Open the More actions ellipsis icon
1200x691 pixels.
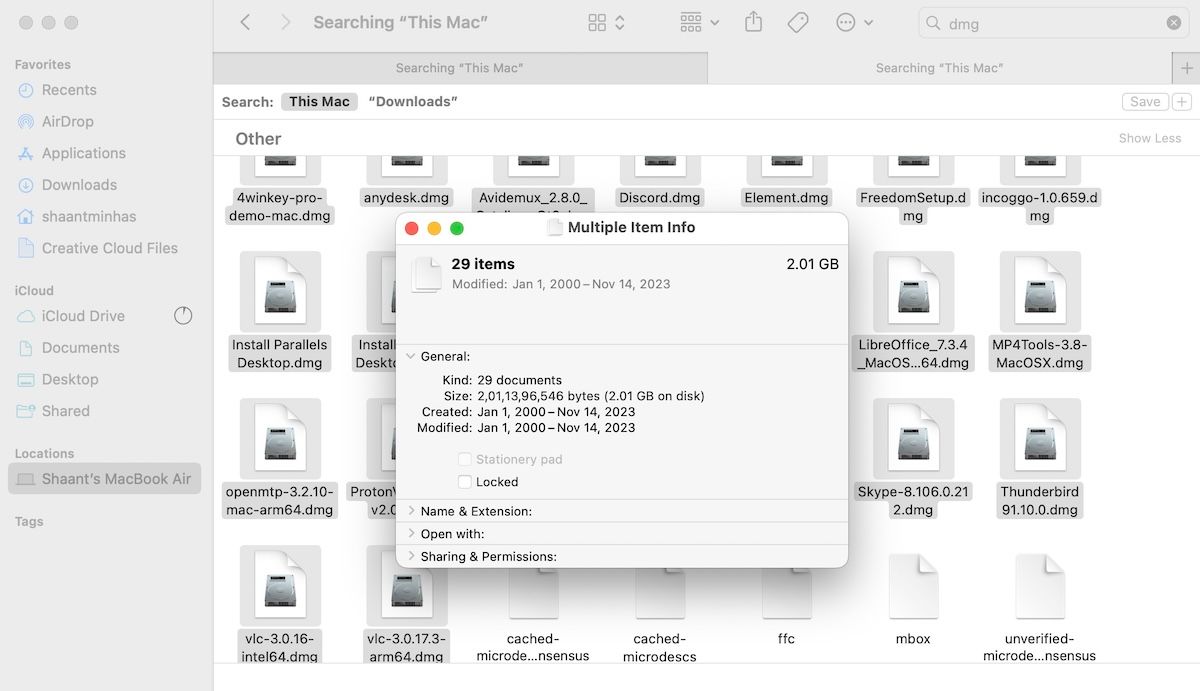click(845, 22)
